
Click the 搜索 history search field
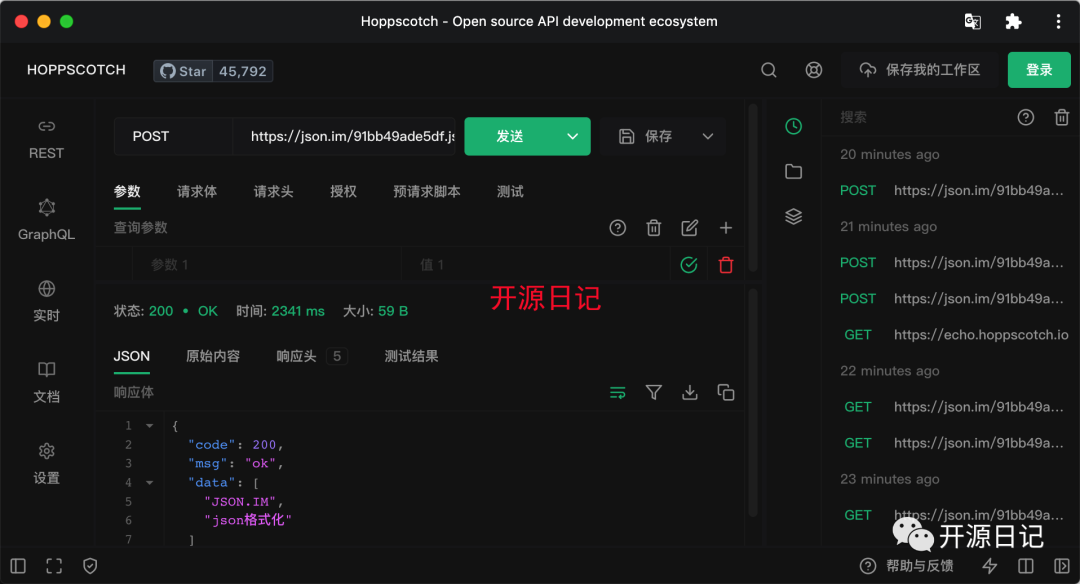tap(921, 117)
